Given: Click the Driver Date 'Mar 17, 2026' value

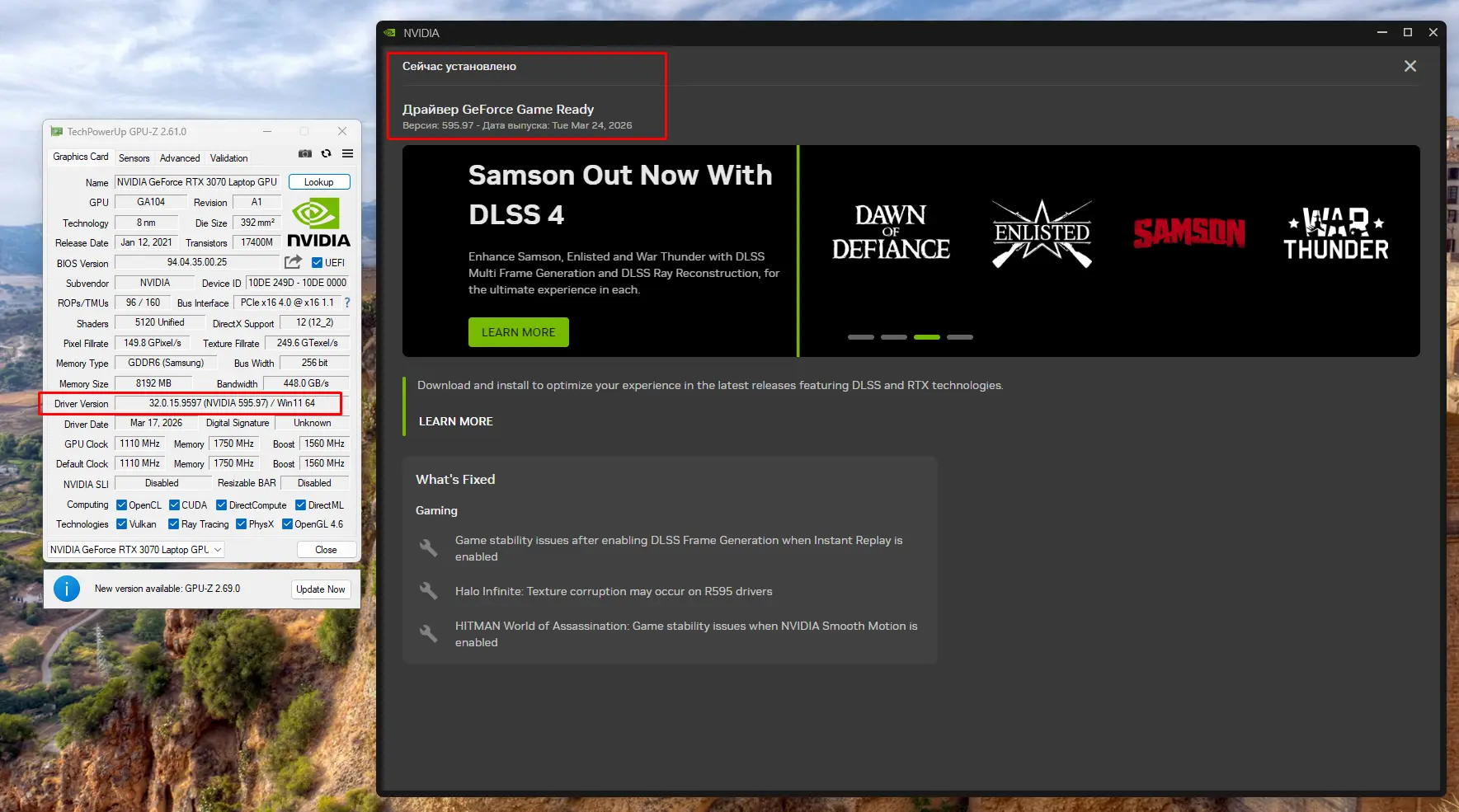Looking at the screenshot, I should (156, 423).
